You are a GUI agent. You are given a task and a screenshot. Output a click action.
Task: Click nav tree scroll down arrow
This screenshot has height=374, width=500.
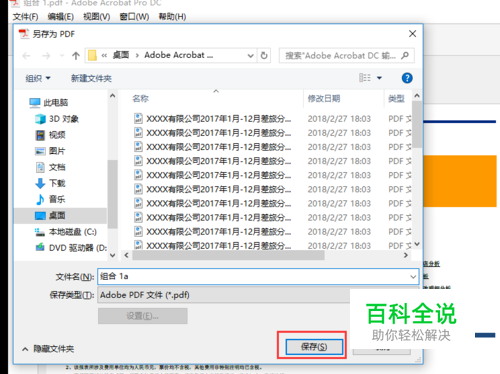click(113, 255)
